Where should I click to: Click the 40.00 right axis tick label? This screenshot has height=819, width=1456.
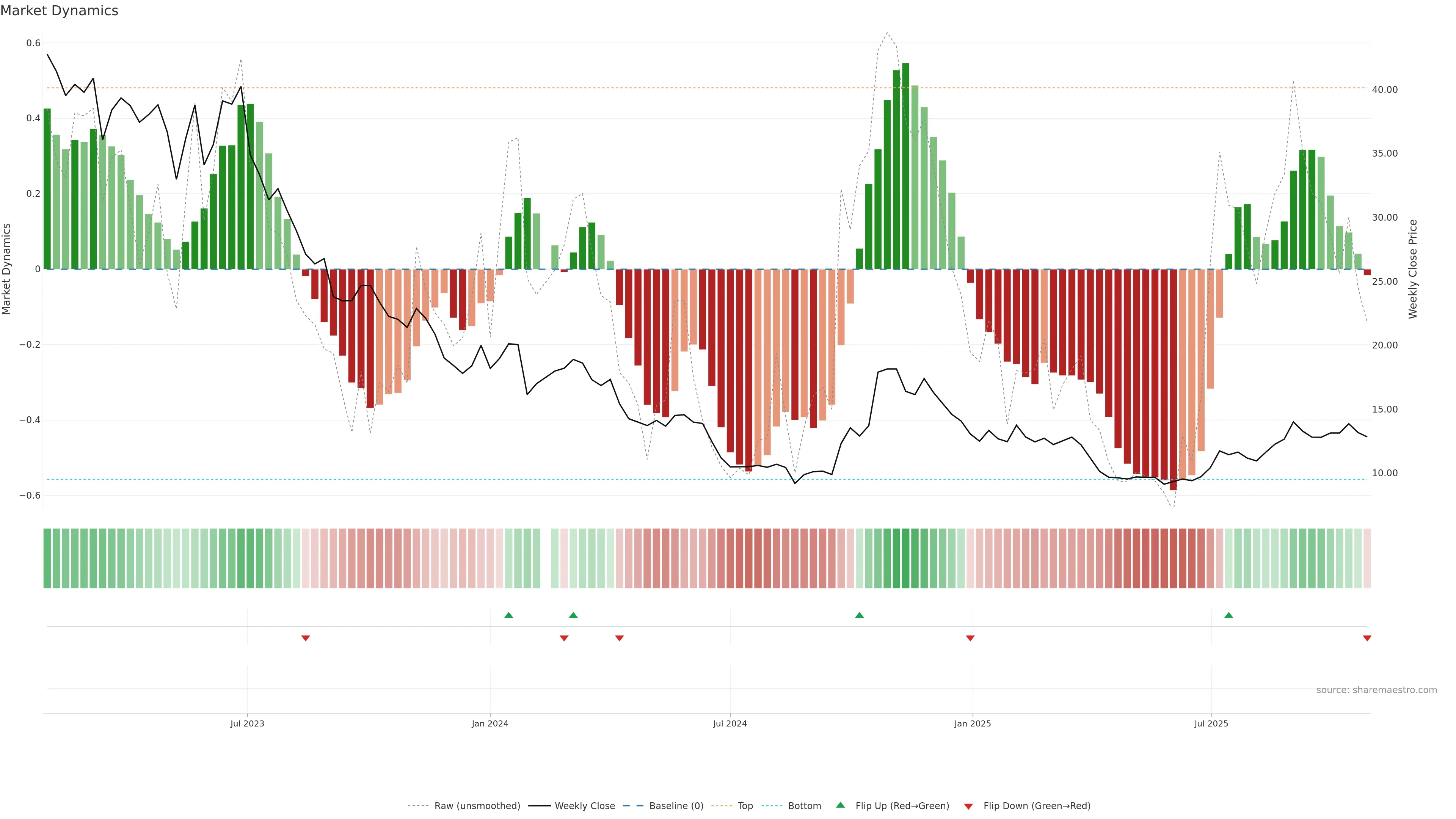[1385, 90]
